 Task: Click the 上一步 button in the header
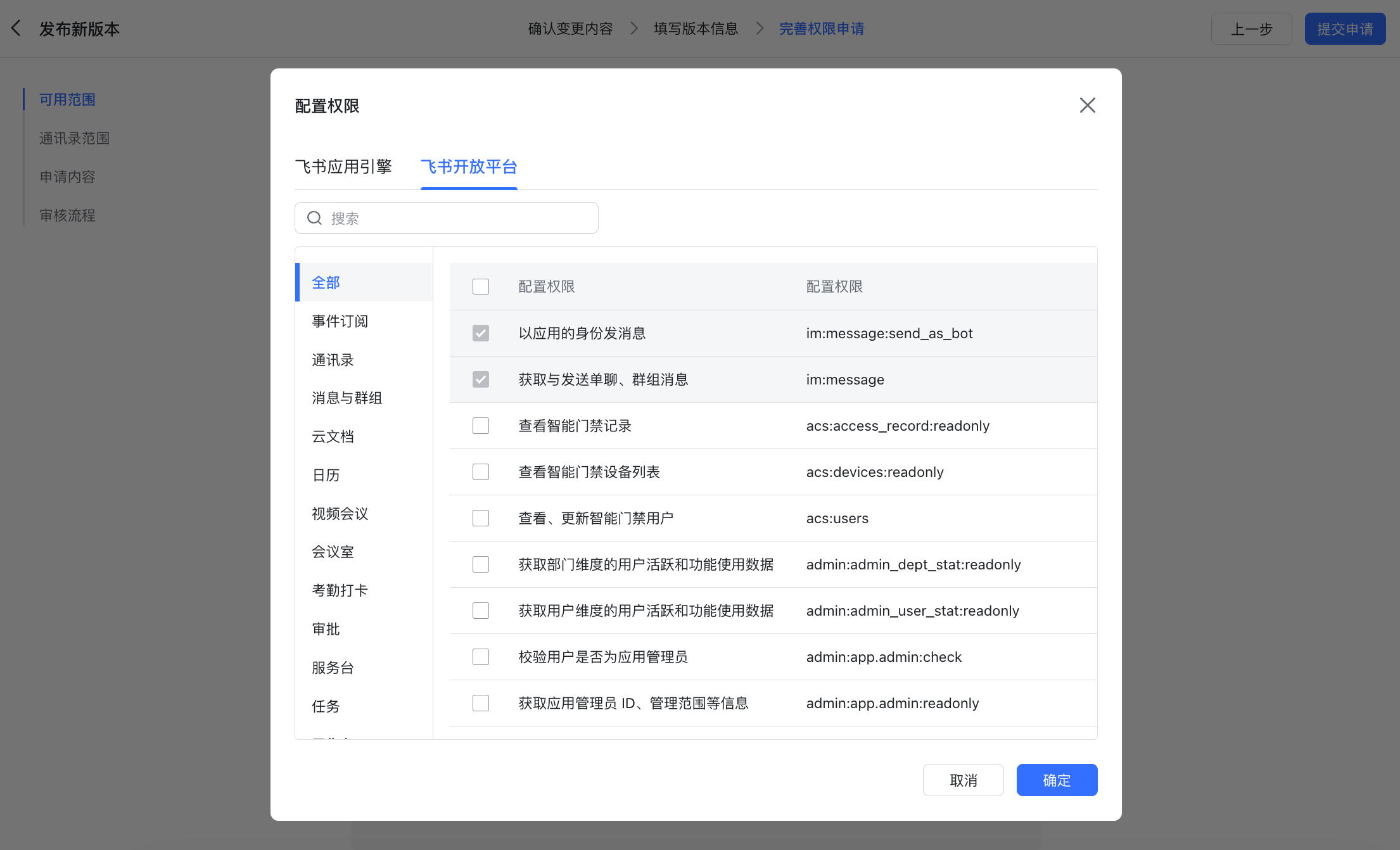[1251, 29]
